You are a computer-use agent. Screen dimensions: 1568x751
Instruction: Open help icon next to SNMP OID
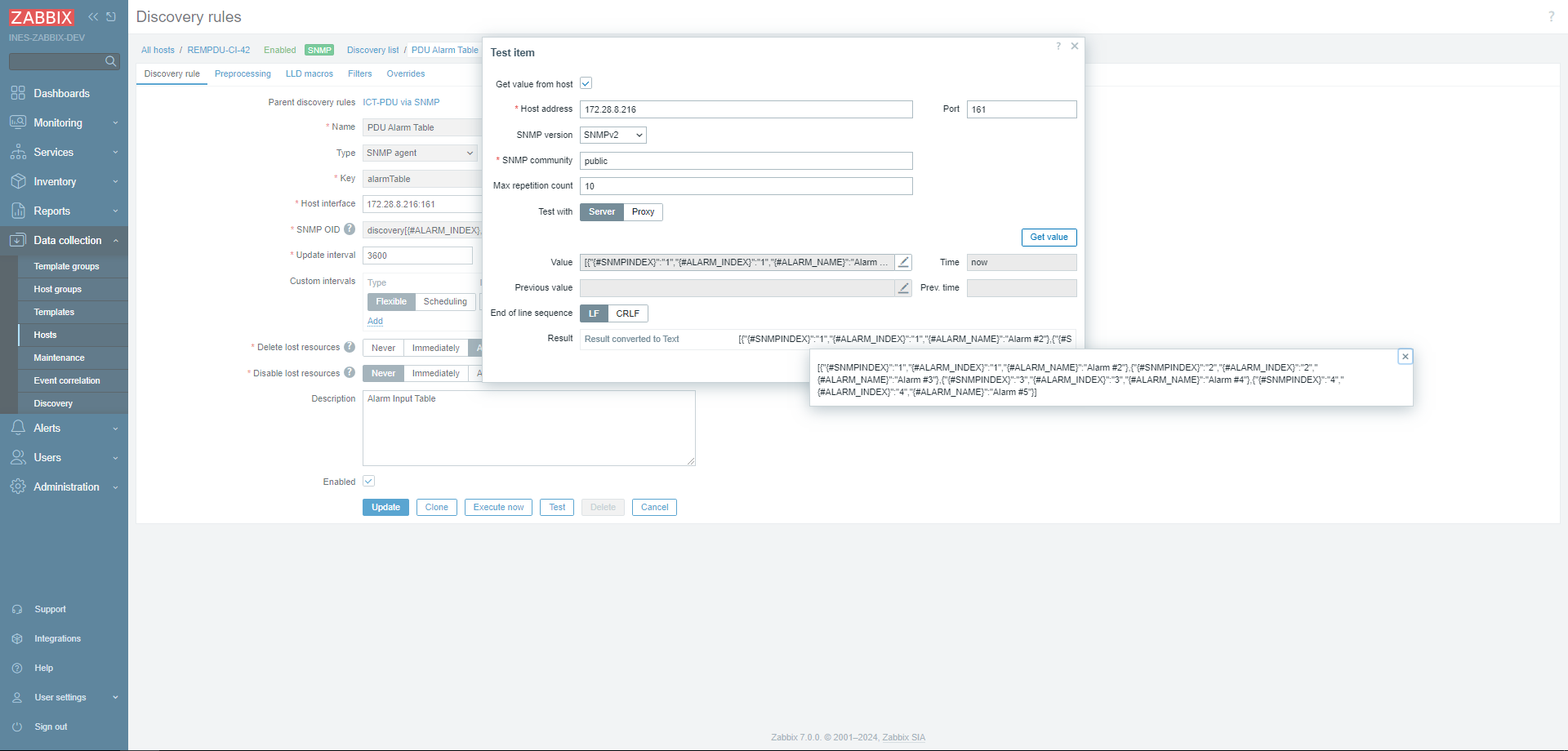click(x=350, y=229)
